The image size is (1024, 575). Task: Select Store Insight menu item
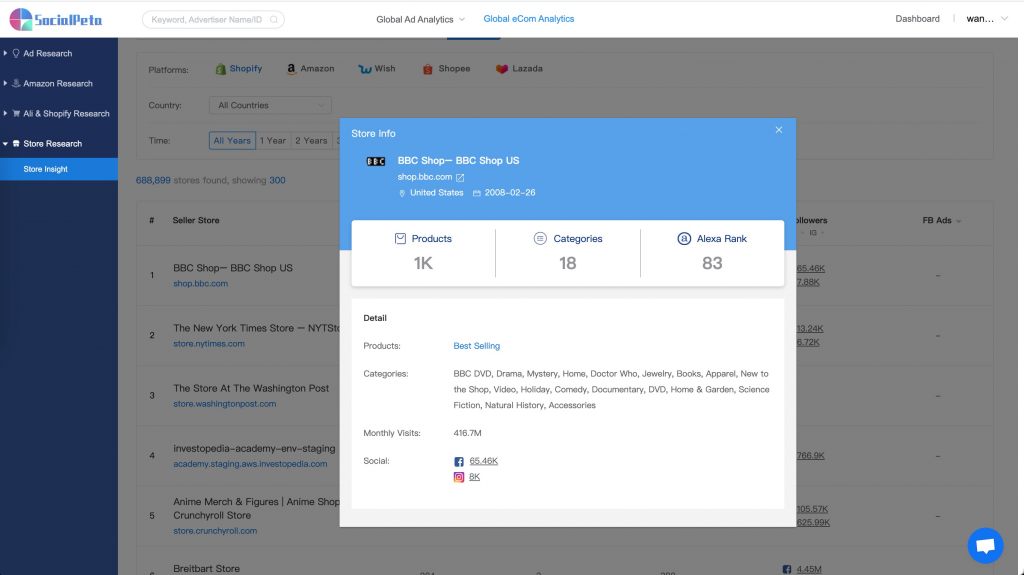tap(59, 169)
